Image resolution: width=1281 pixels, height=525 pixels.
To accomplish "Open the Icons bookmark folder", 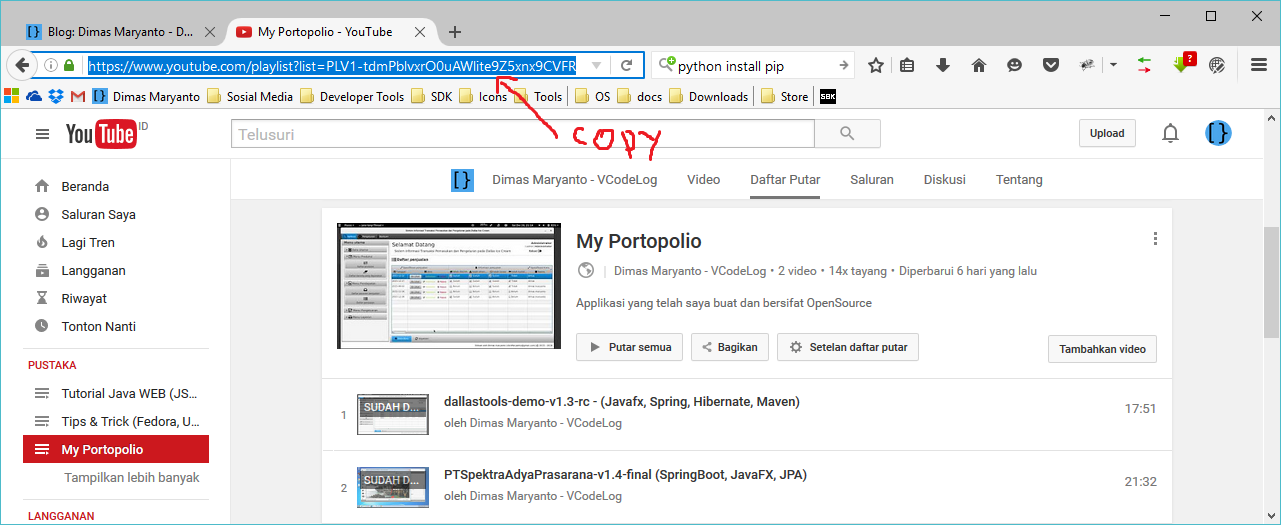I will [484, 96].
